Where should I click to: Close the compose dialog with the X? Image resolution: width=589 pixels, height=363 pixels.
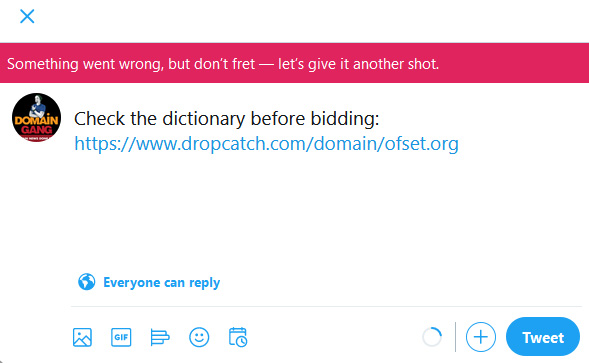(27, 17)
